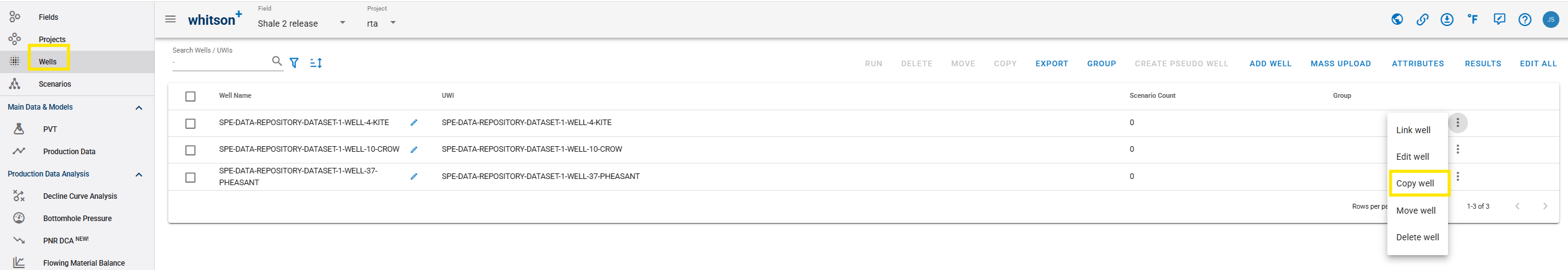Click the MASS UPLOAD button
The height and width of the screenshot is (270, 1568).
point(1340,64)
